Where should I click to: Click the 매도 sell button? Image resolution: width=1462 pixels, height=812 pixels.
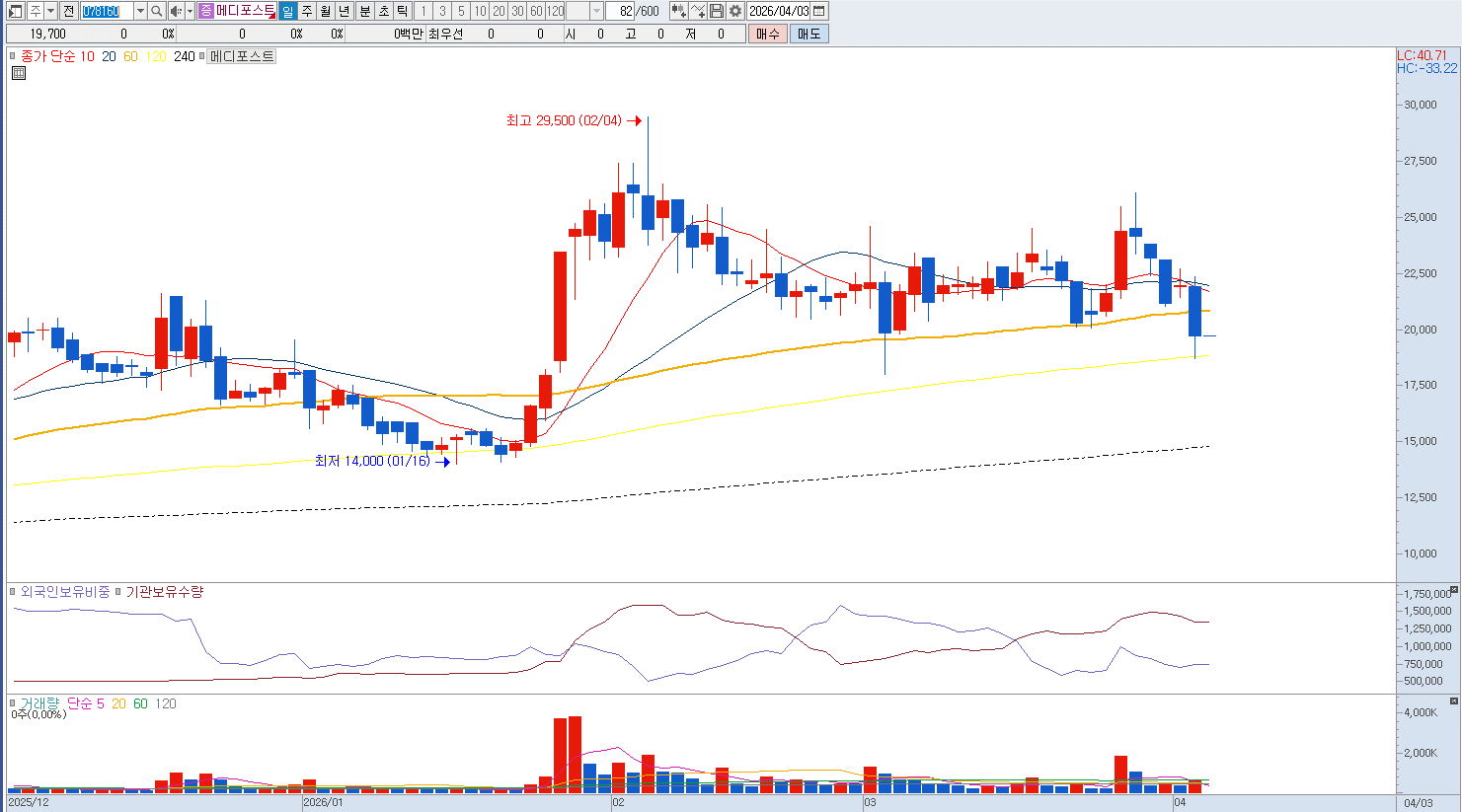tap(809, 34)
